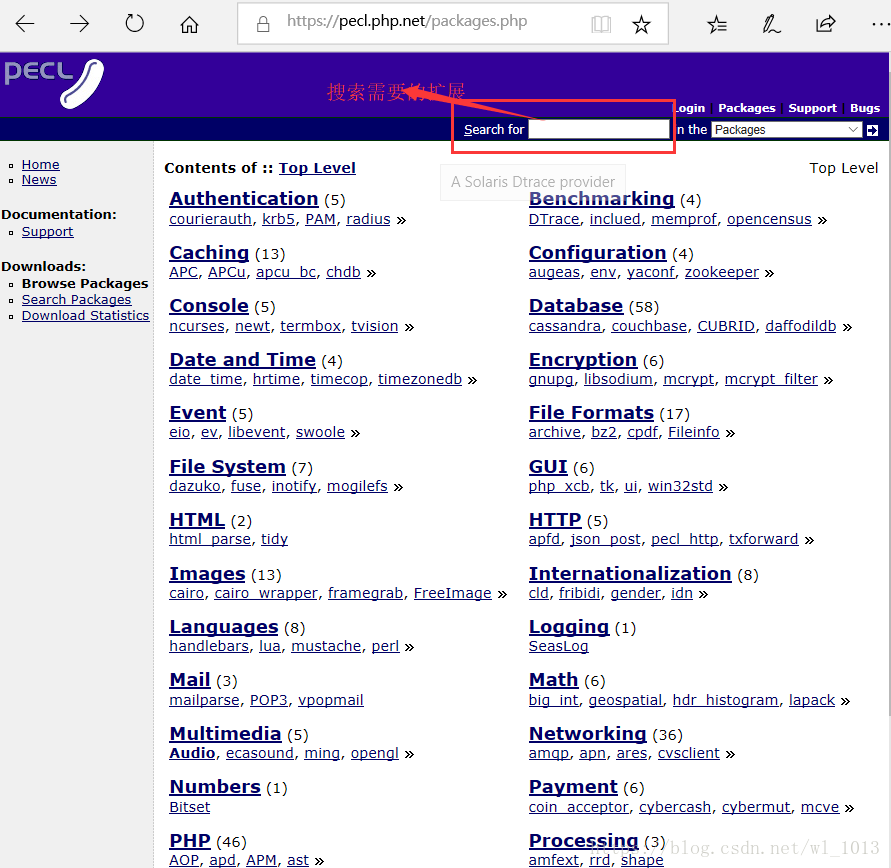Open the browser settings and more menu (three dots)
891x868 pixels.
click(x=880, y=24)
